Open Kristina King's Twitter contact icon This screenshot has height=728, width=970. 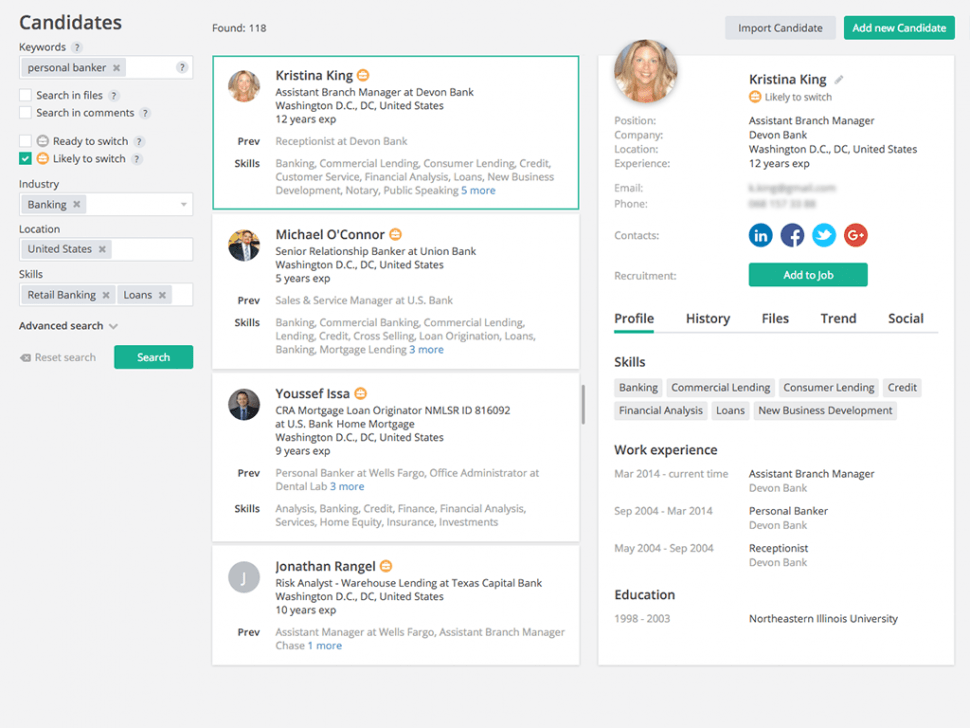click(x=823, y=235)
